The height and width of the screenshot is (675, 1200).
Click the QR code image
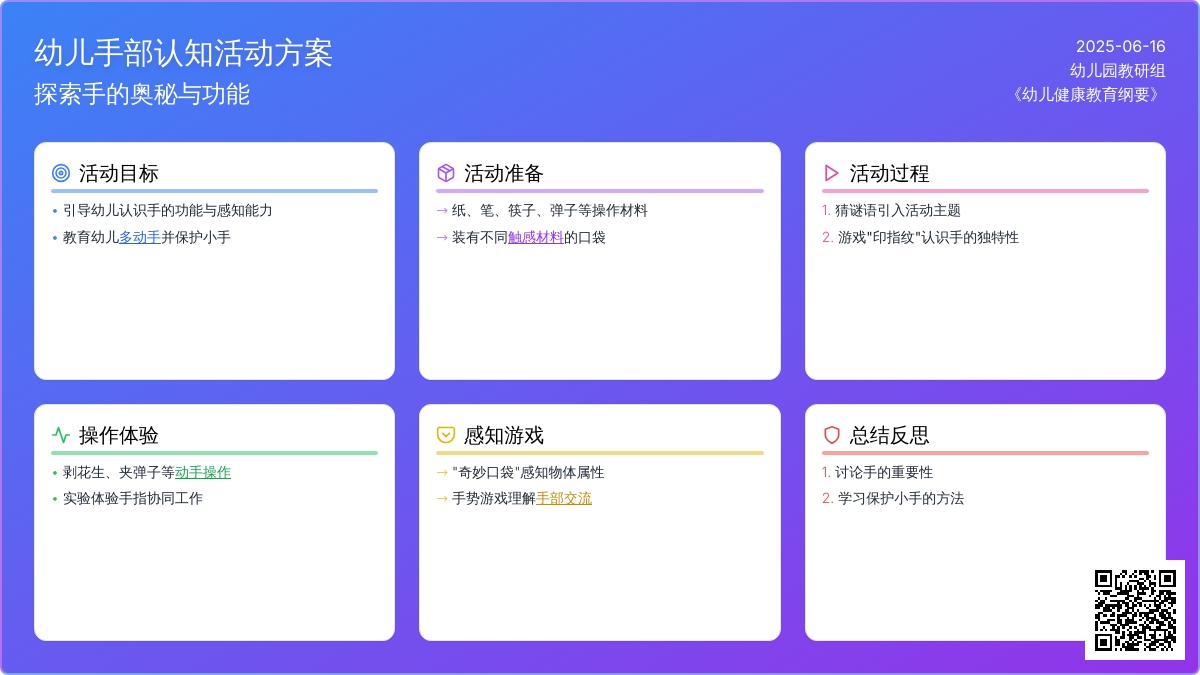click(1135, 610)
